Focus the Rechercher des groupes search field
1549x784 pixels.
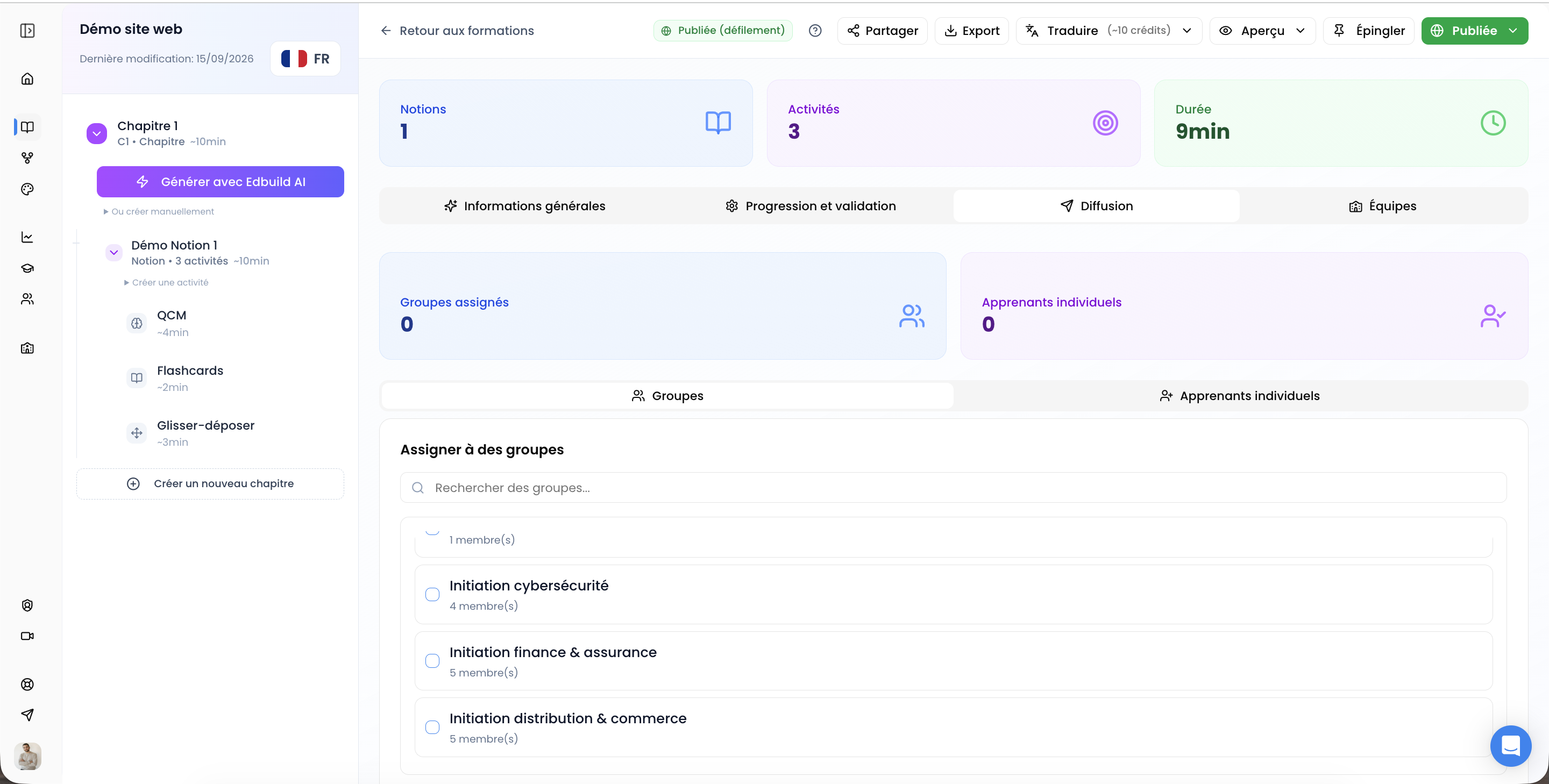coord(953,488)
